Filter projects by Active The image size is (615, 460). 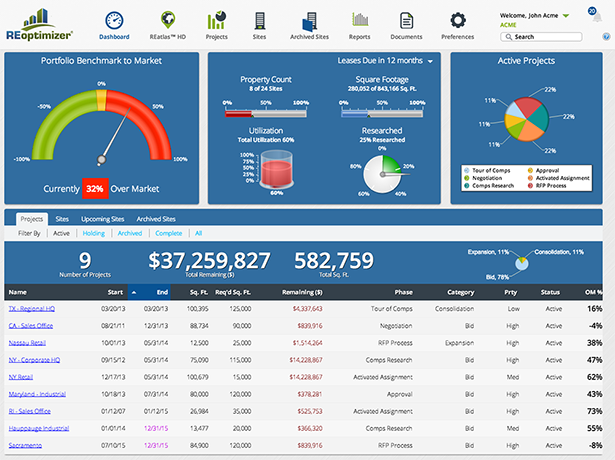(x=61, y=233)
